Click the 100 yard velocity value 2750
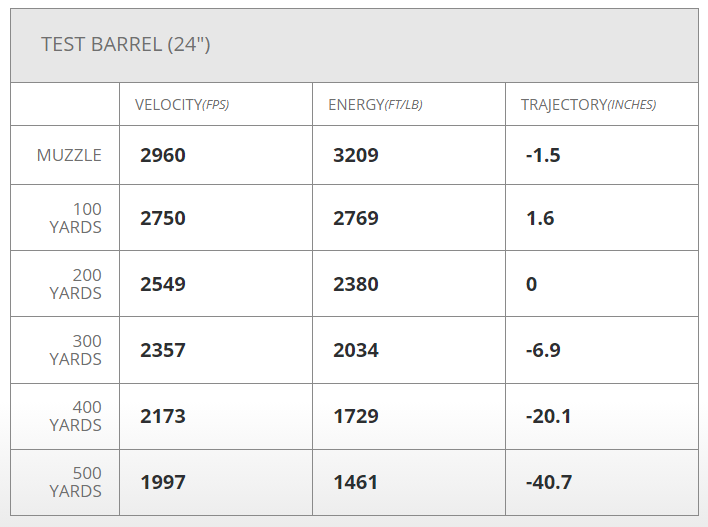 point(163,218)
